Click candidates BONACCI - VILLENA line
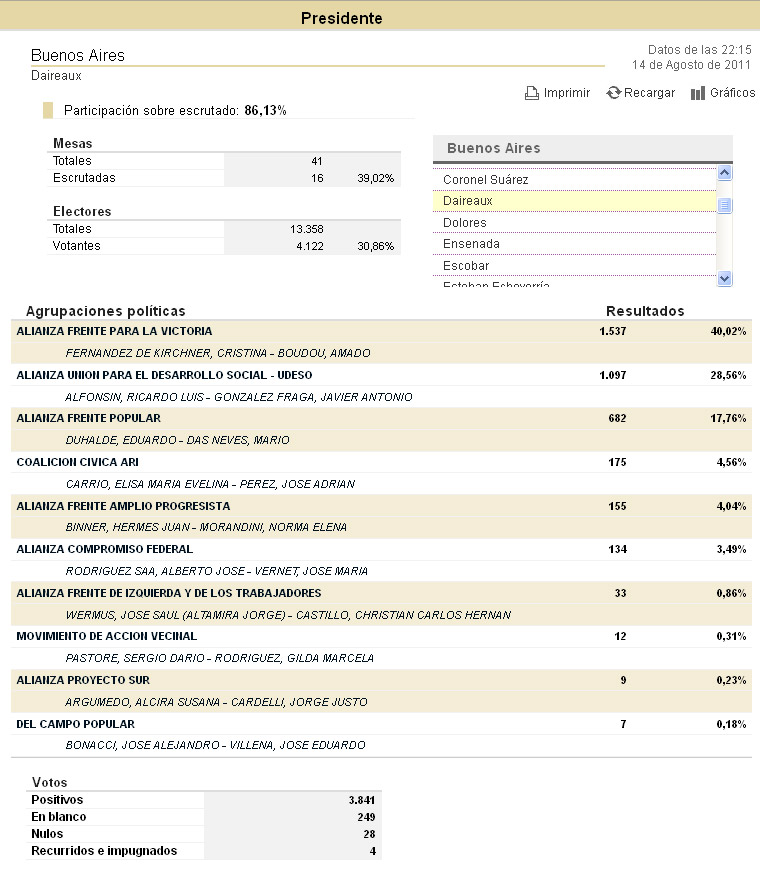The image size is (760, 869). point(216,745)
